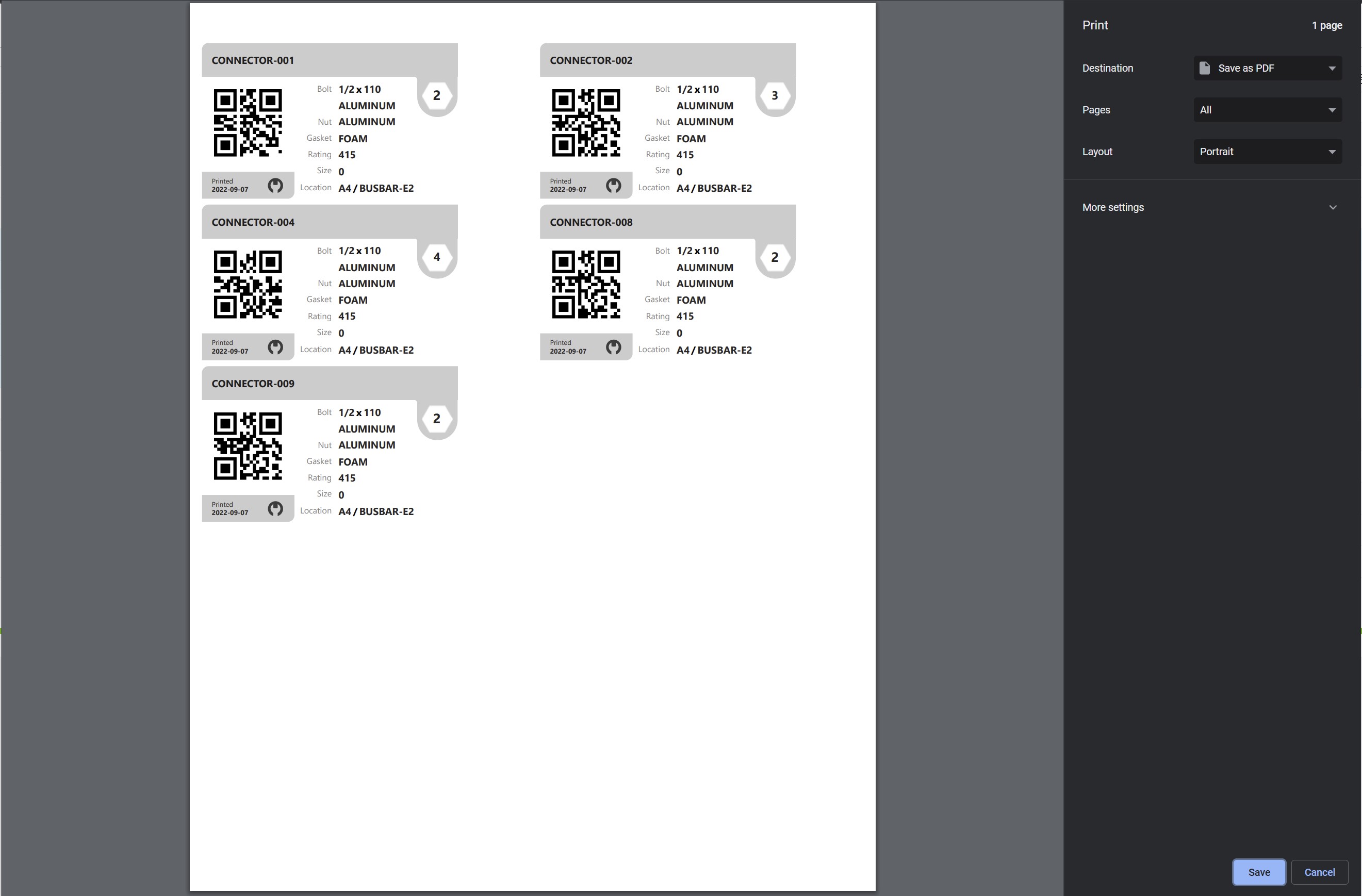
Task: Click the Cancel button
Action: (1319, 872)
